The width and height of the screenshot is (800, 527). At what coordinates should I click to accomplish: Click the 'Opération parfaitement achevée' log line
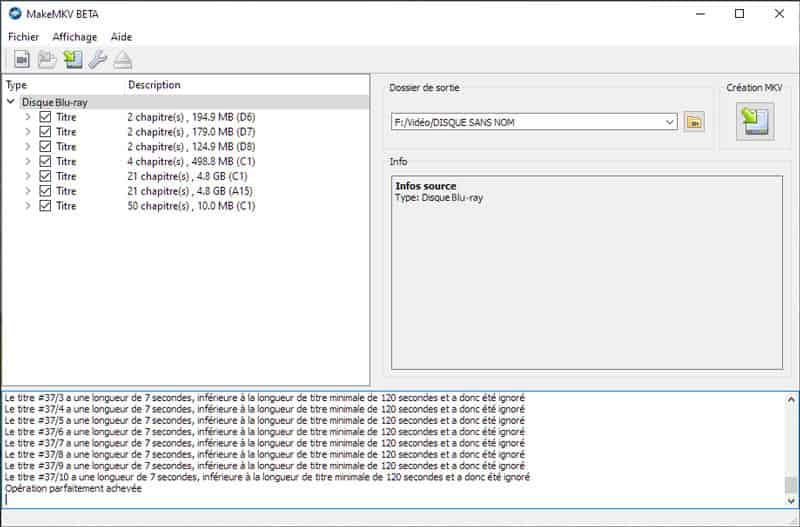tap(73, 489)
